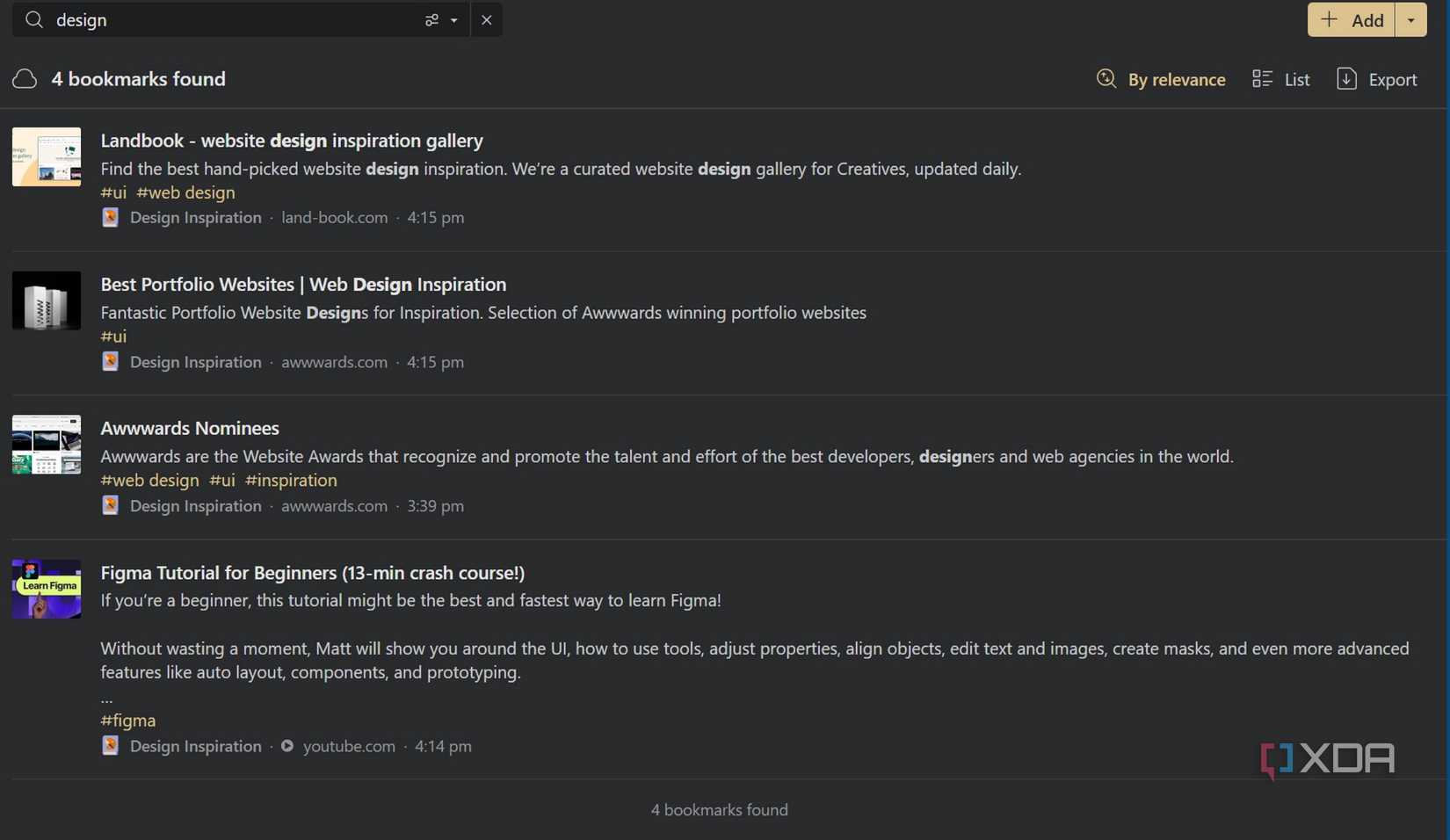Clear the design search query
This screenshot has height=840, width=1450.
[x=486, y=19]
